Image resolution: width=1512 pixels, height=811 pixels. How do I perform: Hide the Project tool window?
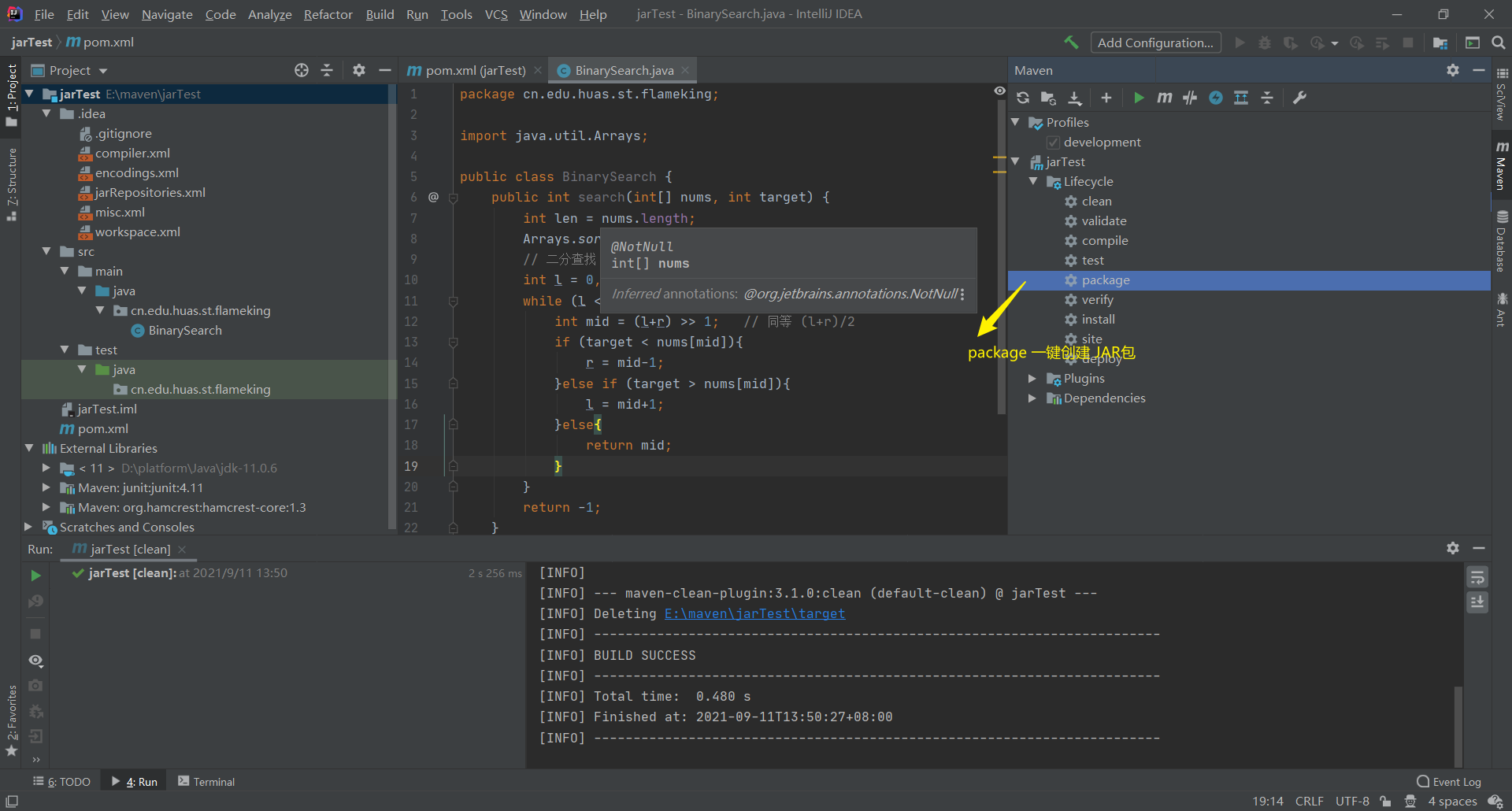coord(385,70)
